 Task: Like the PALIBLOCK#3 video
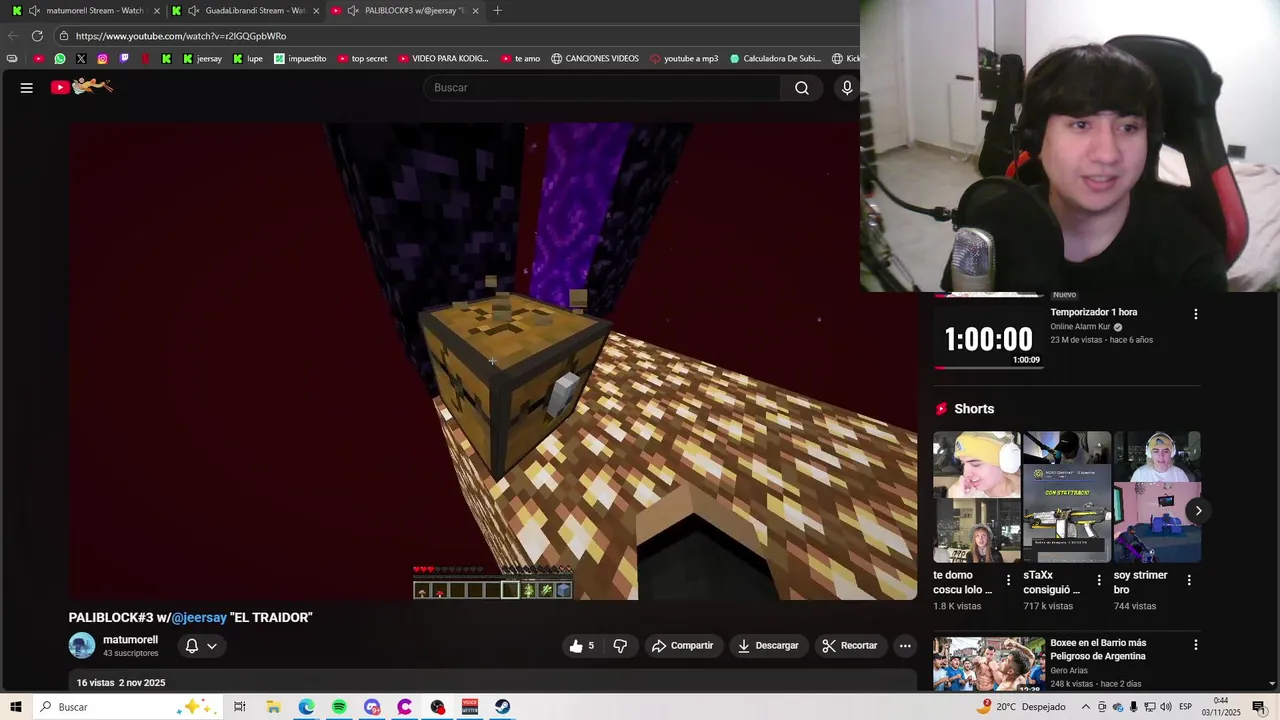(582, 646)
